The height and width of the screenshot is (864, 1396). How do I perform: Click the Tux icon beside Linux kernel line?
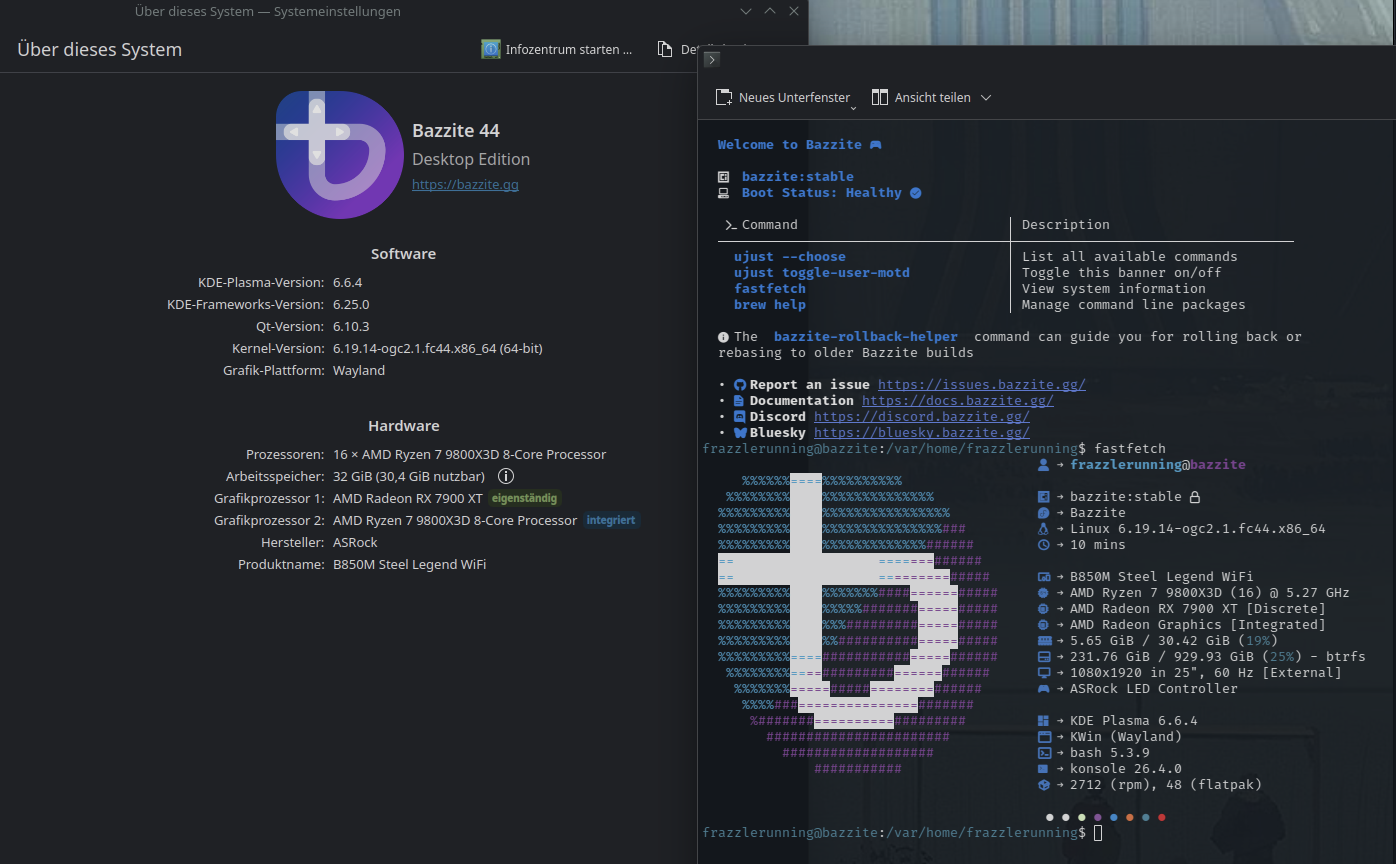tap(1044, 529)
